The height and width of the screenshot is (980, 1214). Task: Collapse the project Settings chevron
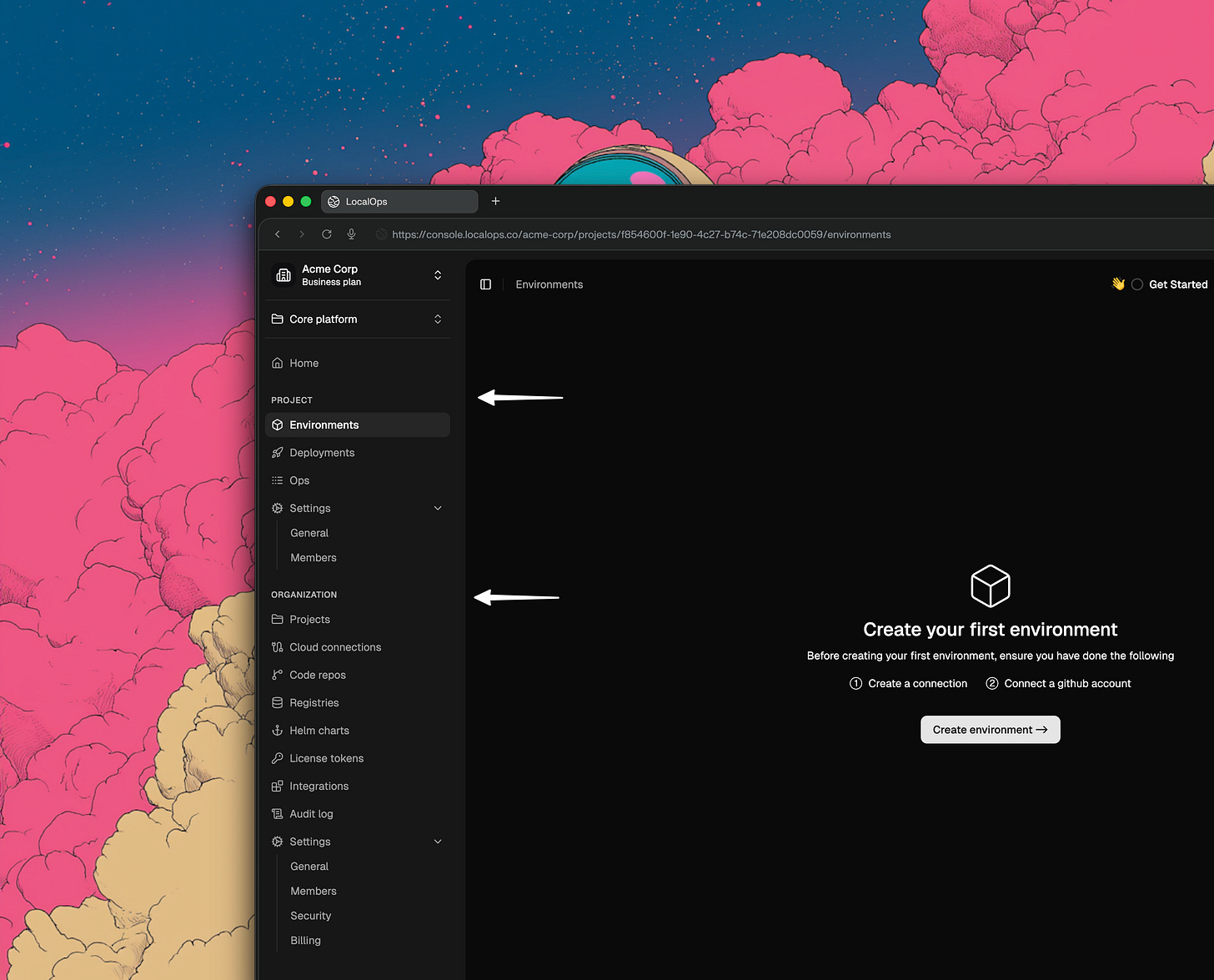(438, 509)
